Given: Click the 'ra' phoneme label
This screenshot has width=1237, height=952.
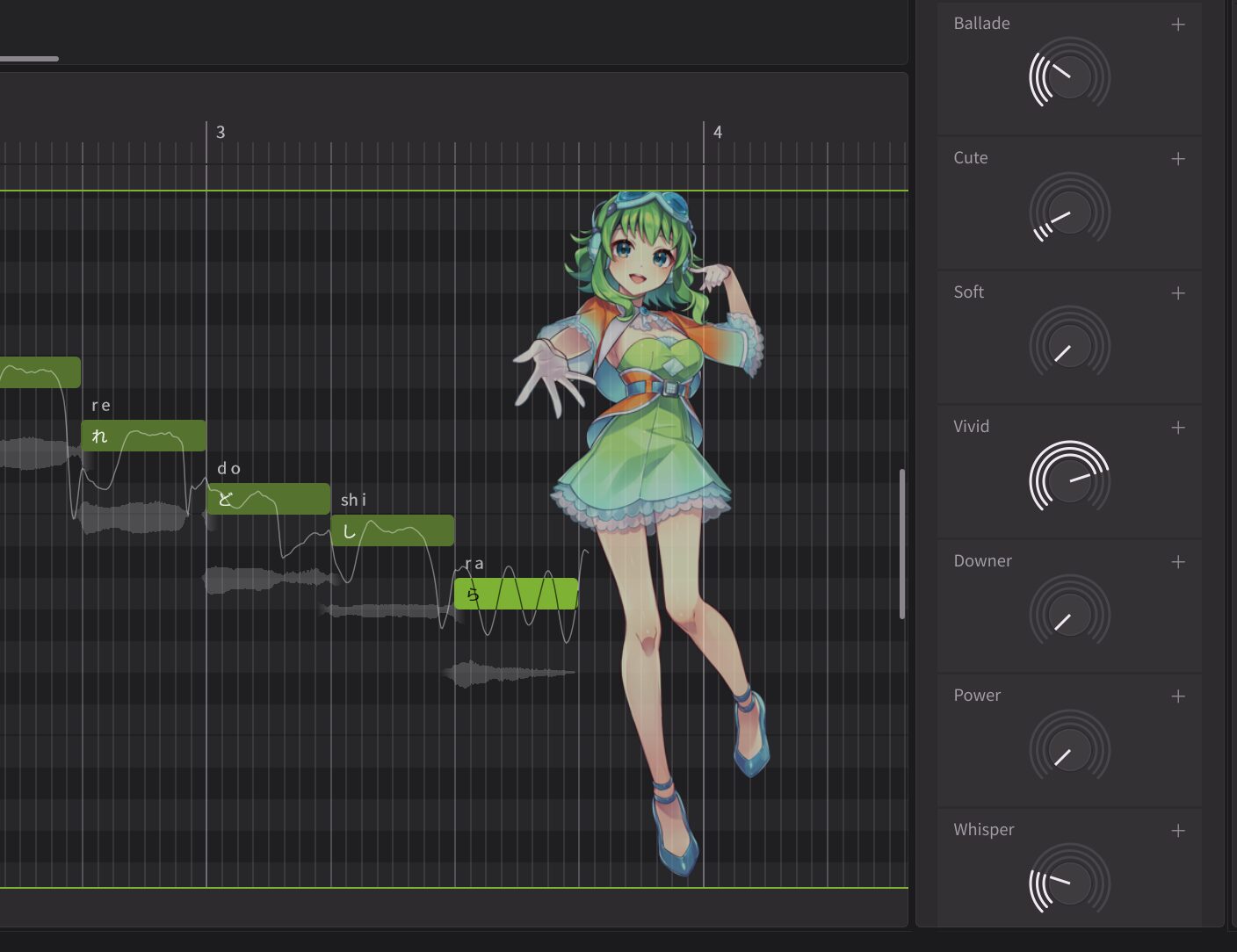Looking at the screenshot, I should pyautogui.click(x=474, y=564).
